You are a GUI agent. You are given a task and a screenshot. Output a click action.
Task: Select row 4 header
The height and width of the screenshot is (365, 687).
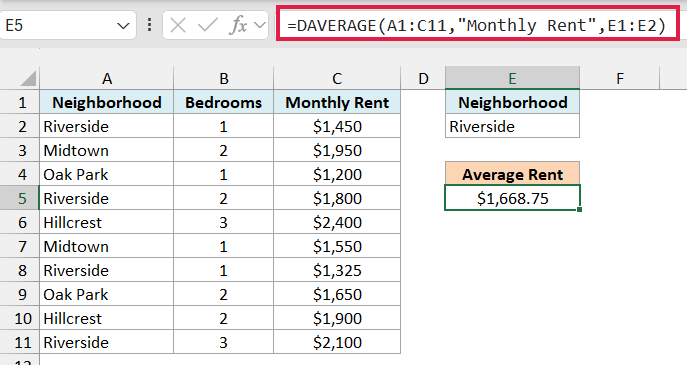click(20, 174)
